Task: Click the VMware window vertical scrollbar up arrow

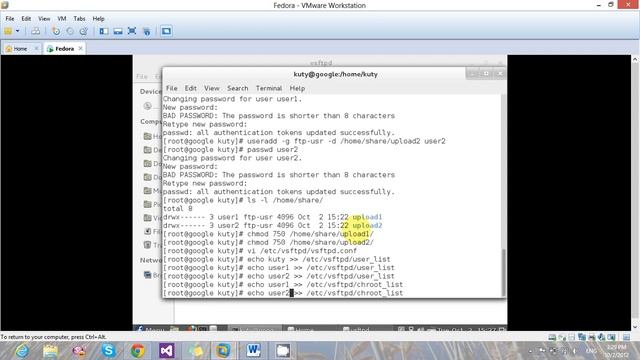Action: pyautogui.click(x=635, y=60)
